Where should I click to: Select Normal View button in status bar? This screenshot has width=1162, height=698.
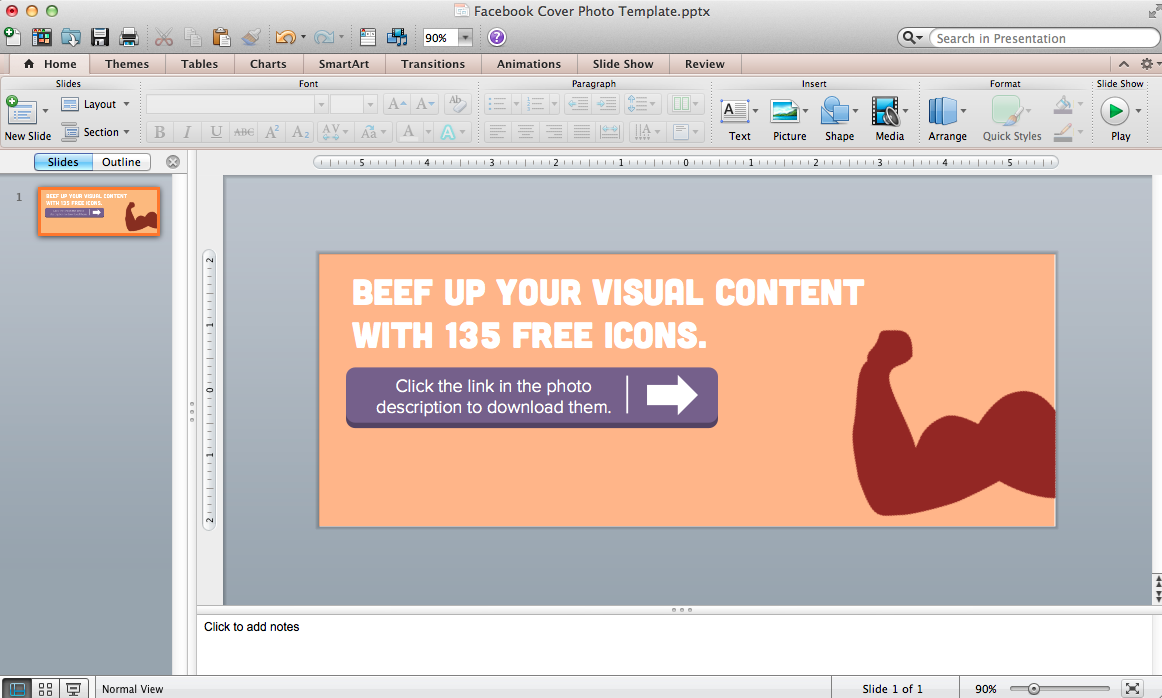click(x=16, y=689)
